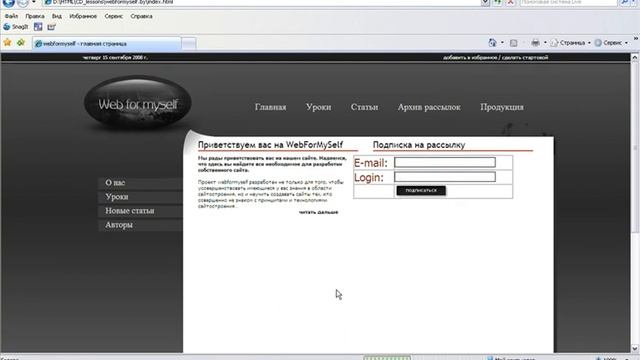Image resolution: width=640 pixels, height=360 pixels.
Task: Click the address bar dropdown arrow
Action: tap(485, 2)
